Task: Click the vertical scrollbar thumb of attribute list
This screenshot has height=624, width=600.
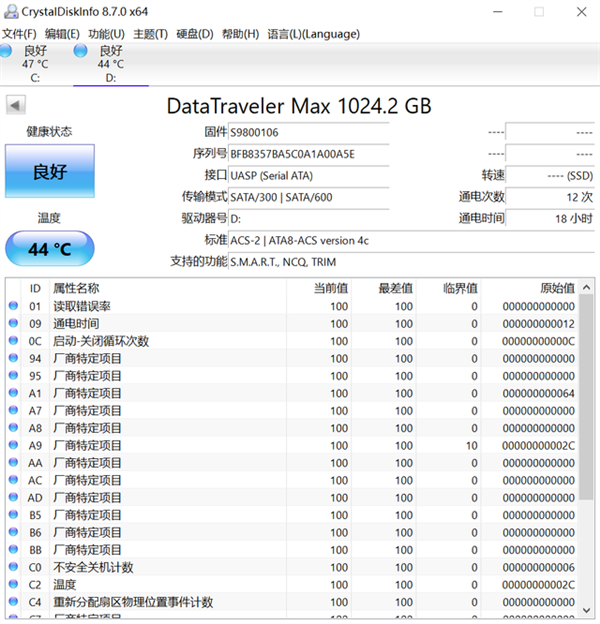Action: pyautogui.click(x=586, y=397)
